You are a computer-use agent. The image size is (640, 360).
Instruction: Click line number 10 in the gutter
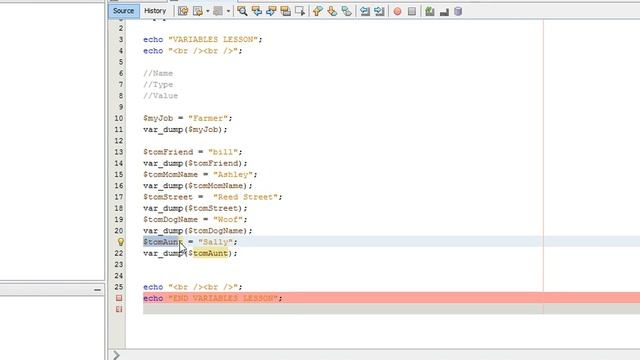pos(118,118)
